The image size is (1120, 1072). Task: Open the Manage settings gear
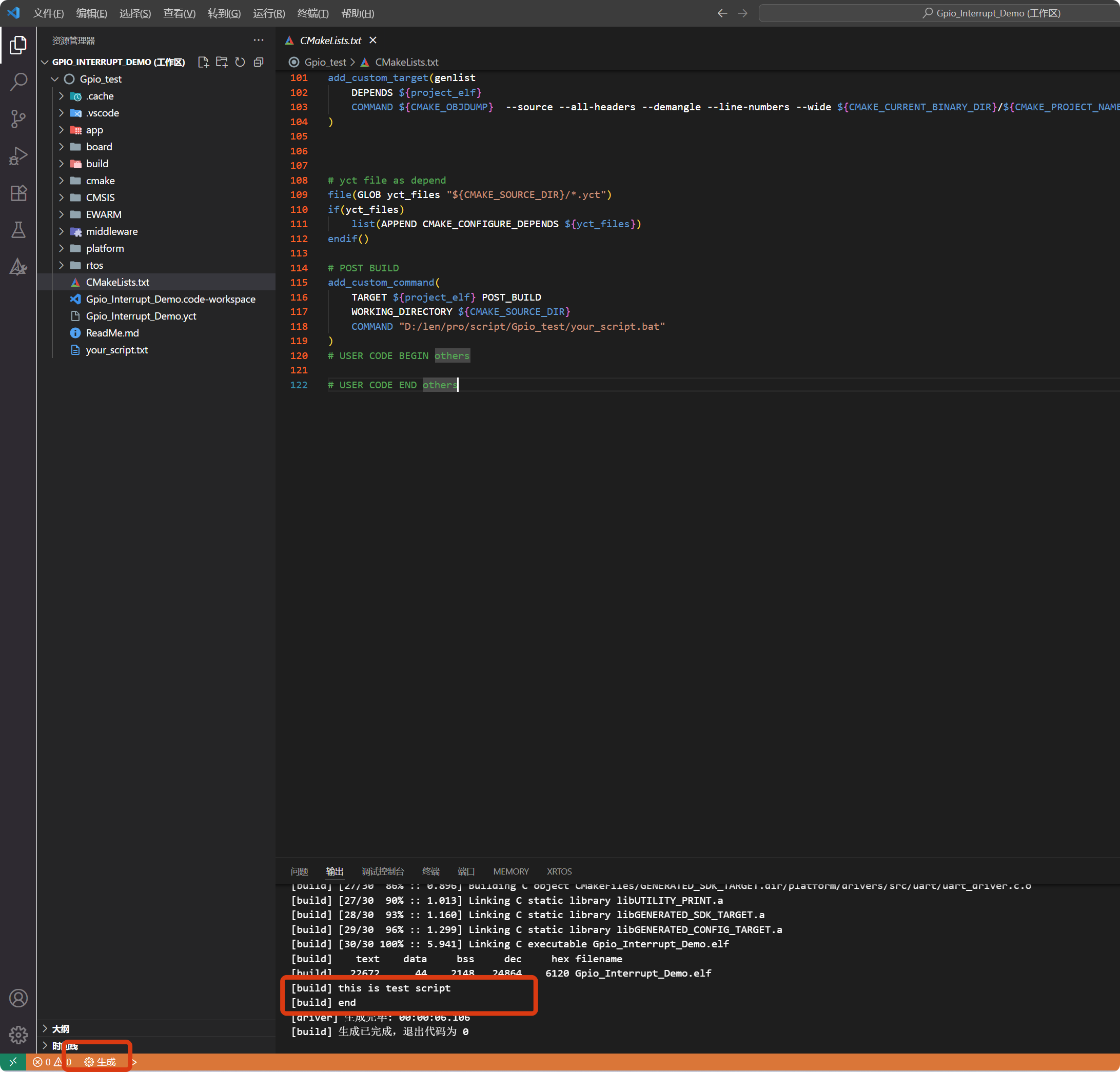pyautogui.click(x=18, y=1035)
